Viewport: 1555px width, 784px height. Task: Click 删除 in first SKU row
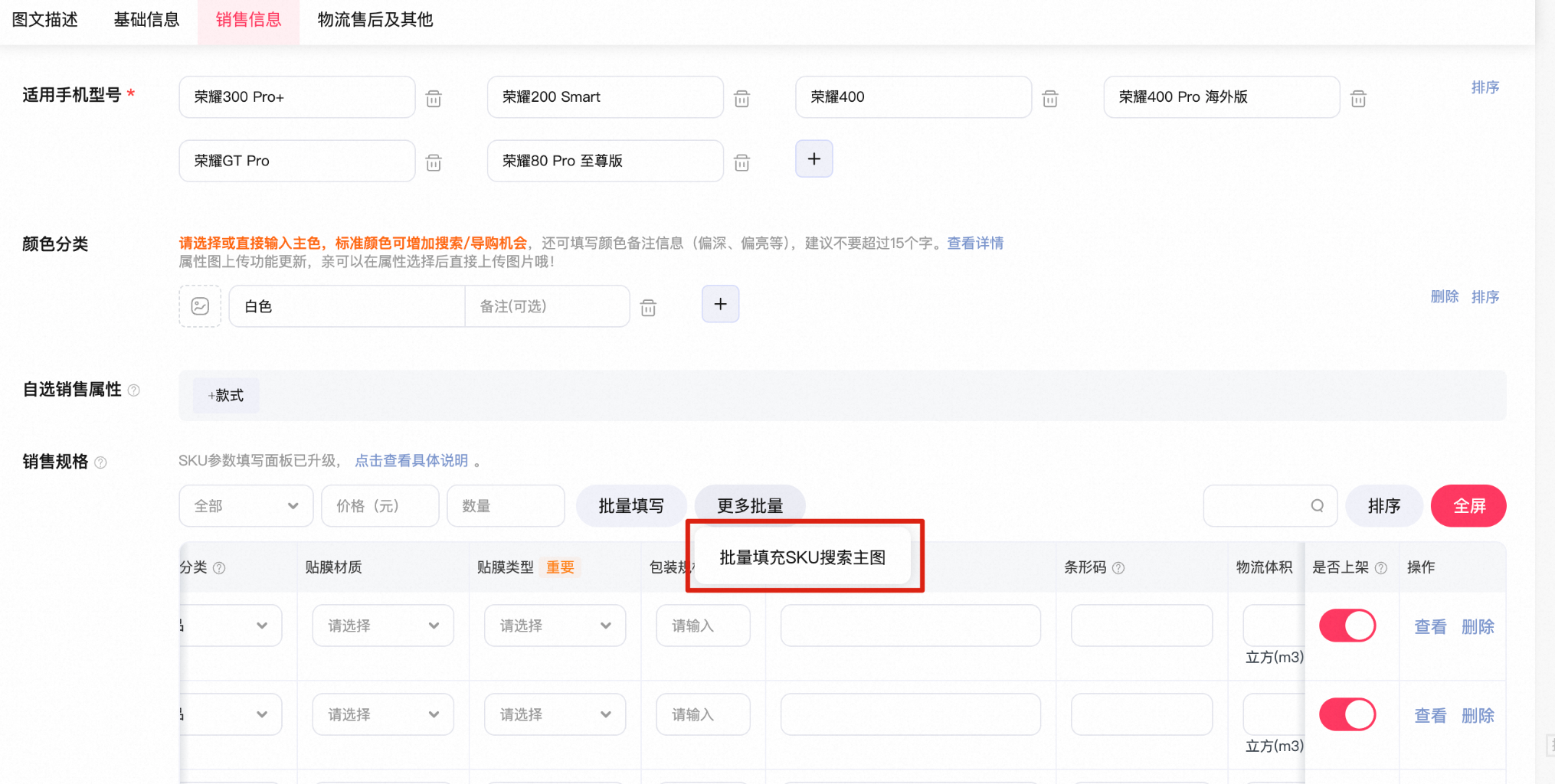pyautogui.click(x=1478, y=627)
